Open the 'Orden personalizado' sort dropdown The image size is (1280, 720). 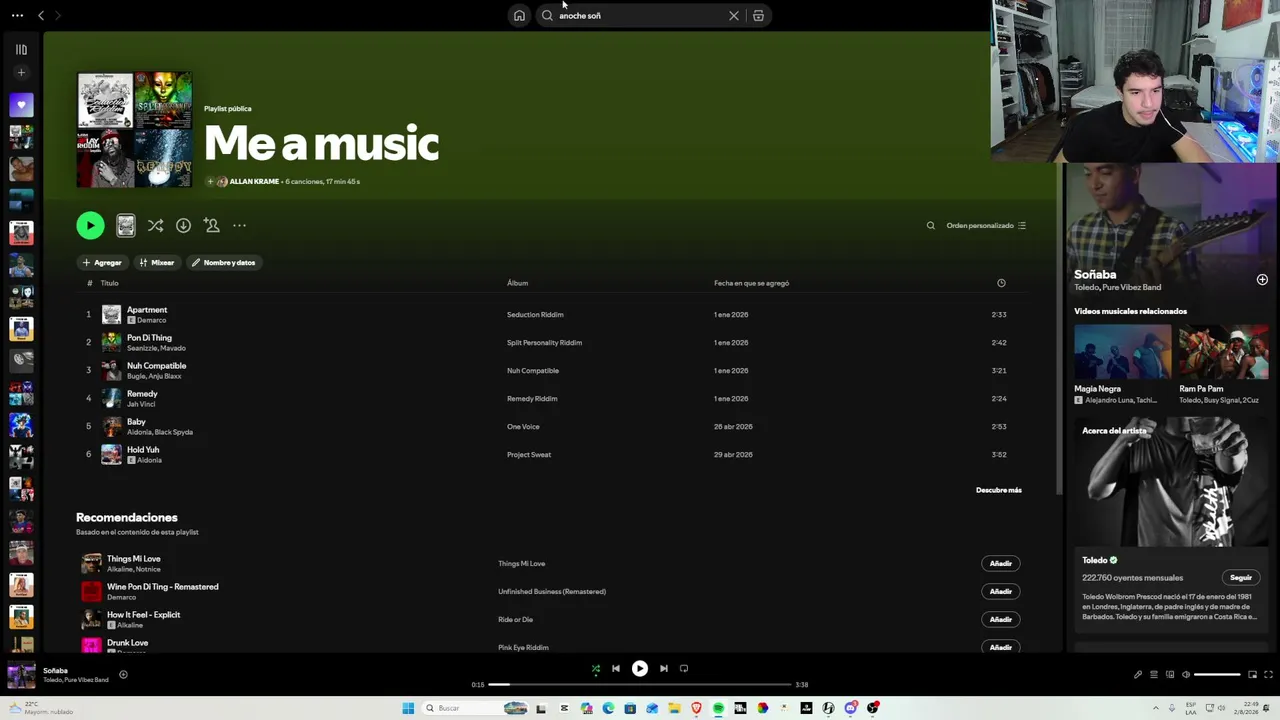click(986, 226)
